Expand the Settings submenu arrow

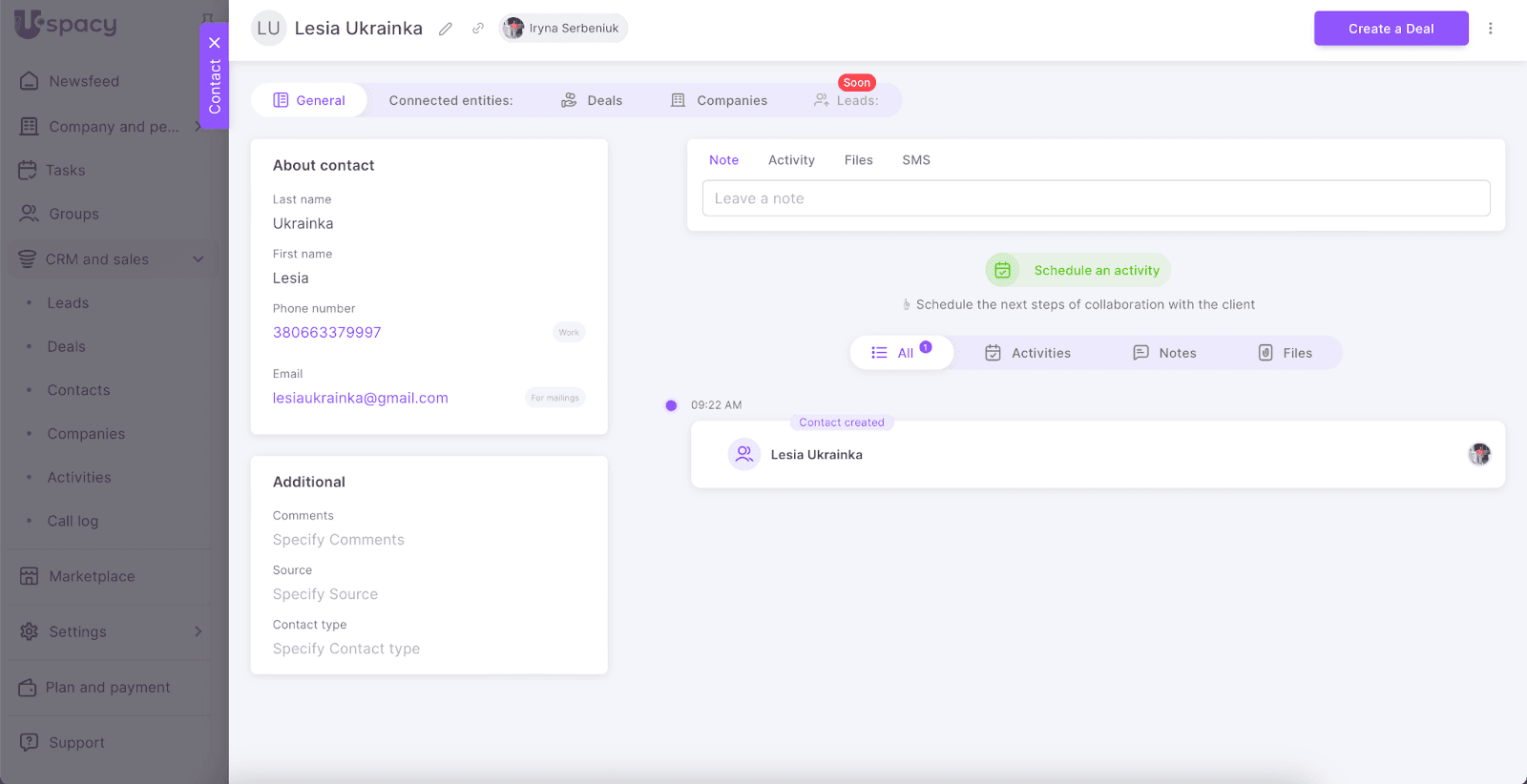pos(199,631)
